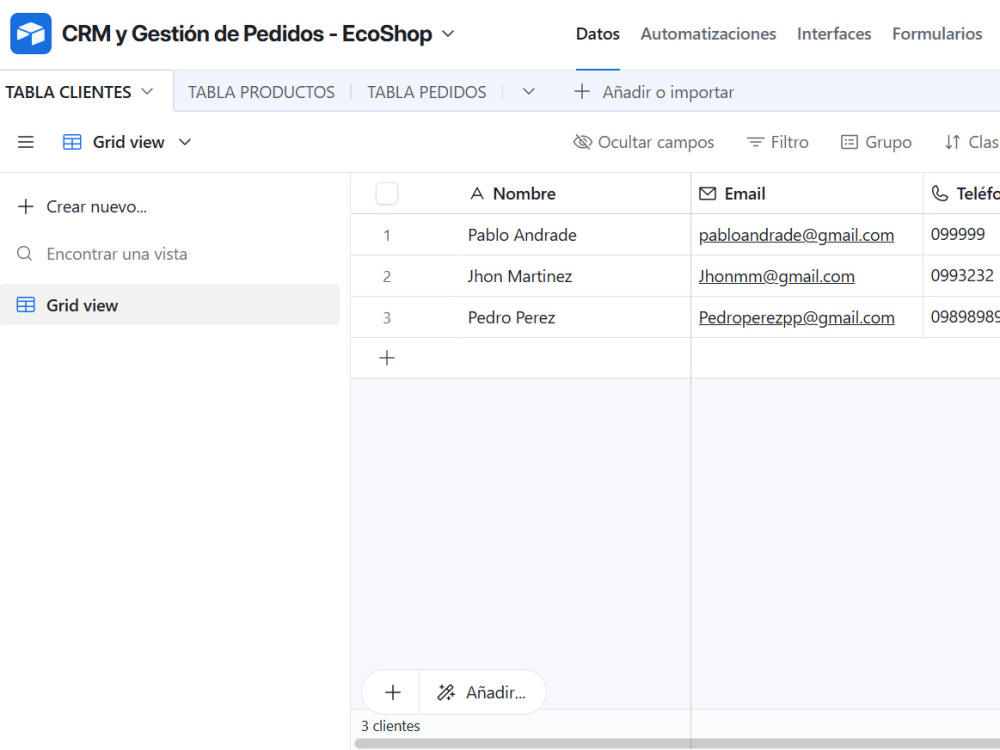The height and width of the screenshot is (750, 1000).
Task: Switch to the Interfaces tab
Action: pos(834,34)
